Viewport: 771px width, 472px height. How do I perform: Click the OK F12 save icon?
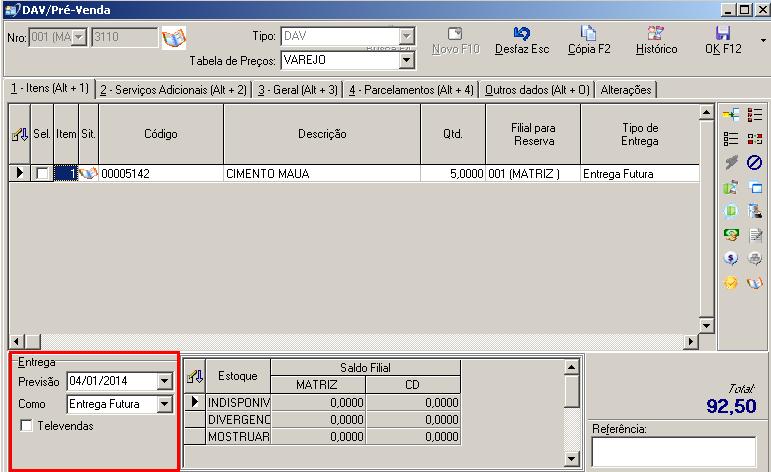click(x=723, y=34)
